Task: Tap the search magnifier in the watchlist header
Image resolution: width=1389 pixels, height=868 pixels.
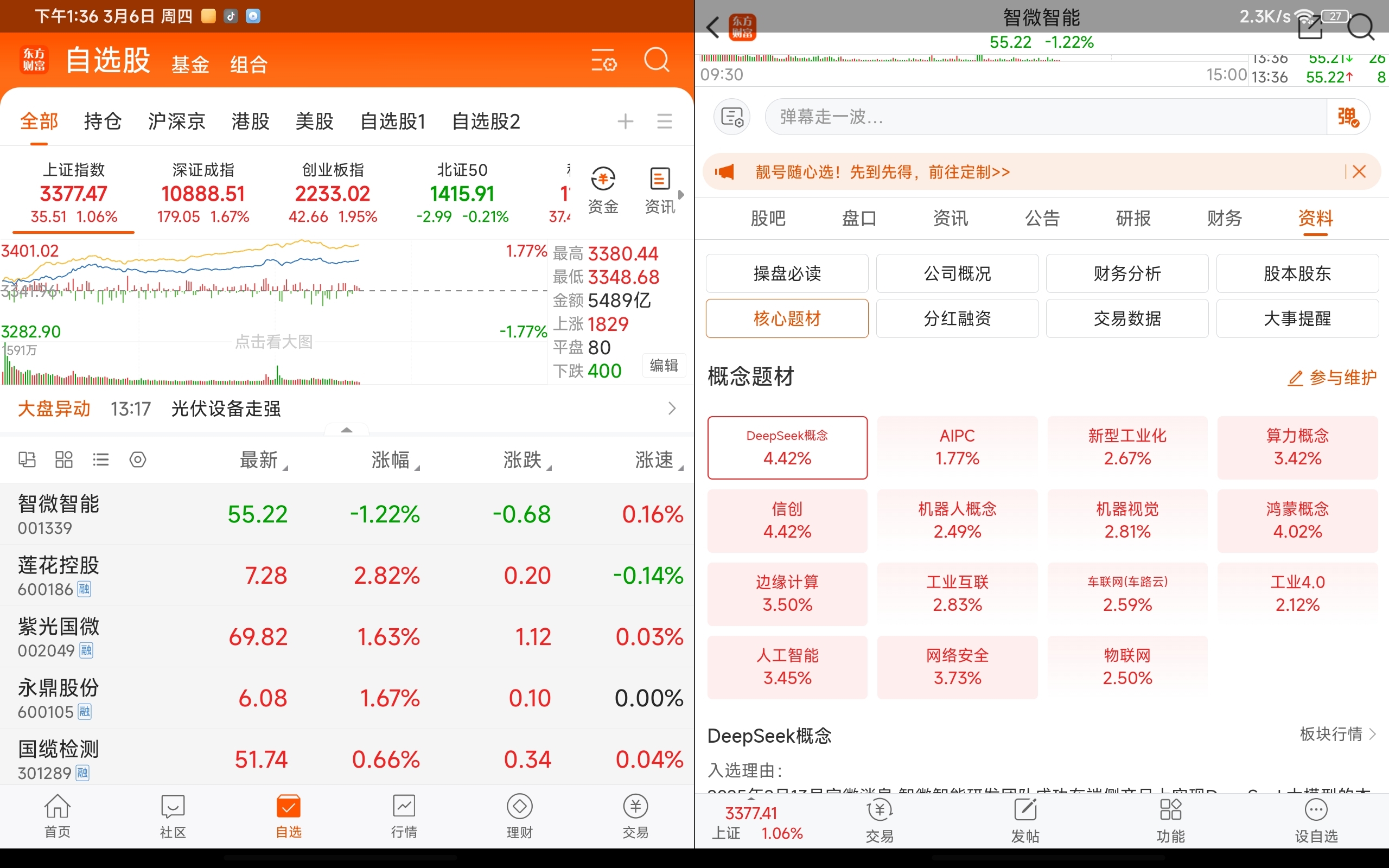Action: 657,60
